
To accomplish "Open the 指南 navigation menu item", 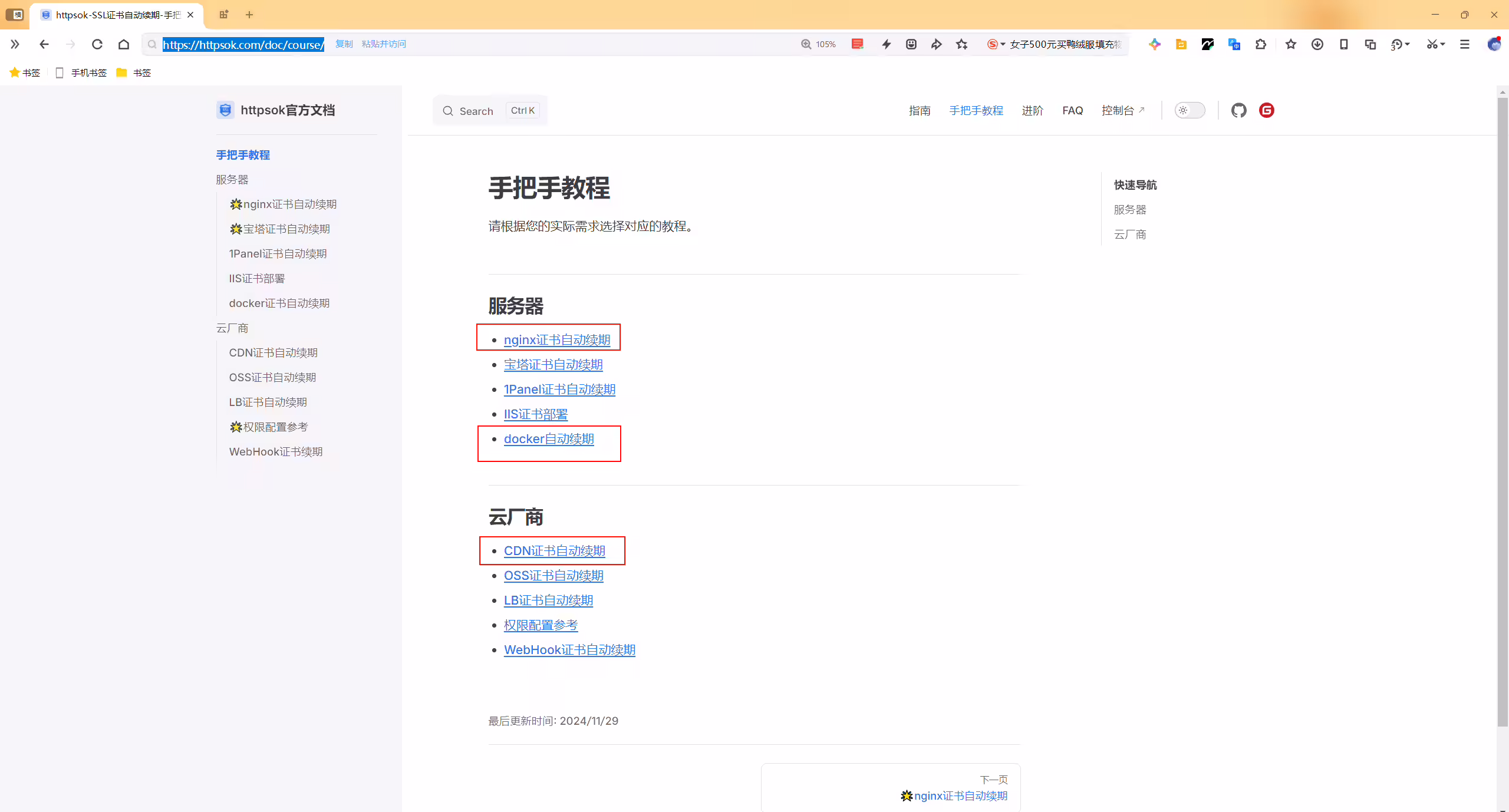I will click(x=920, y=110).
